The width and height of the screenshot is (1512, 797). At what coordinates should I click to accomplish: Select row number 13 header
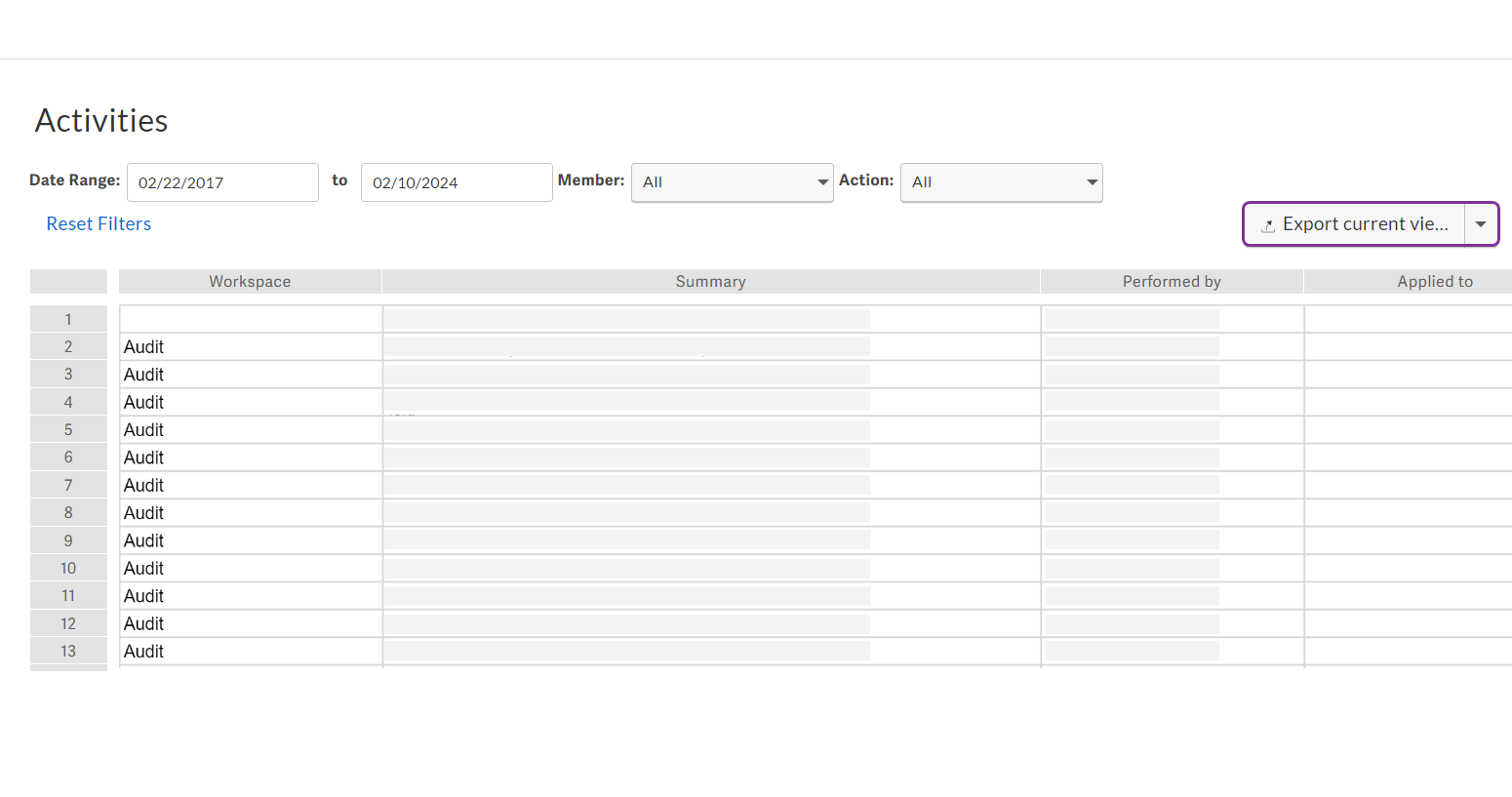[68, 652]
